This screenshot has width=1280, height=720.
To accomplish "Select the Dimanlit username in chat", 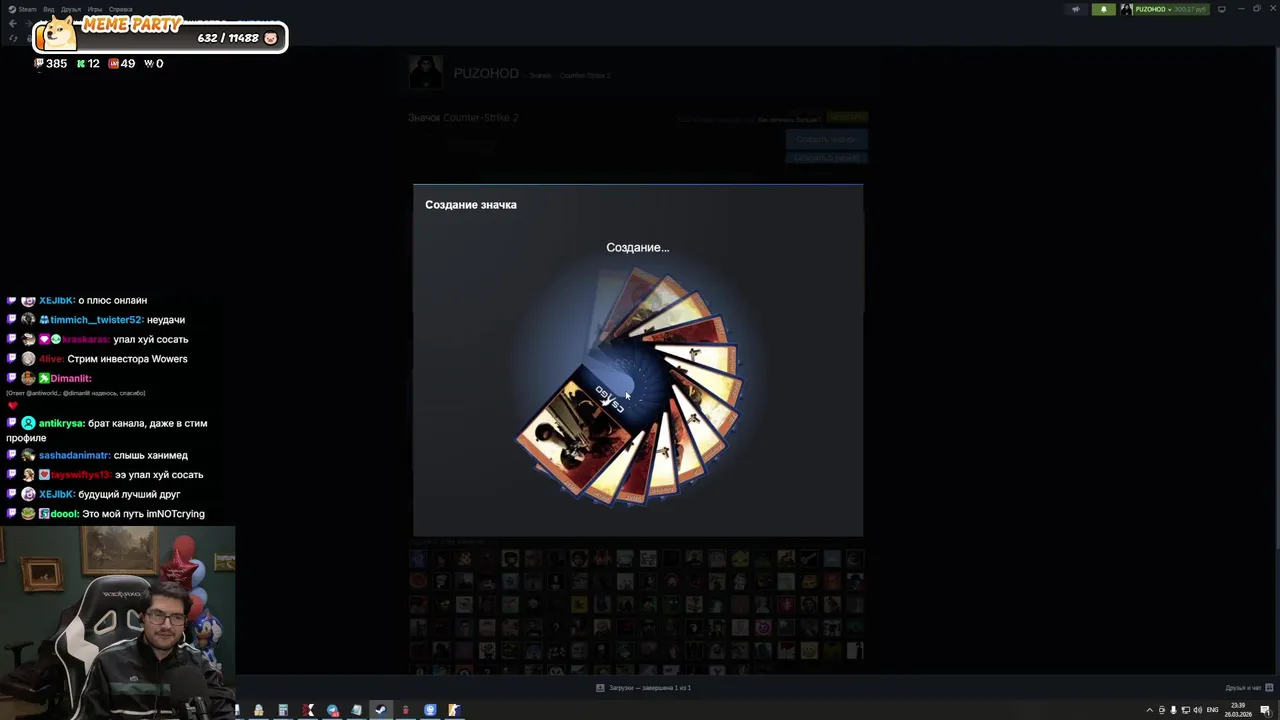I will click(70, 378).
